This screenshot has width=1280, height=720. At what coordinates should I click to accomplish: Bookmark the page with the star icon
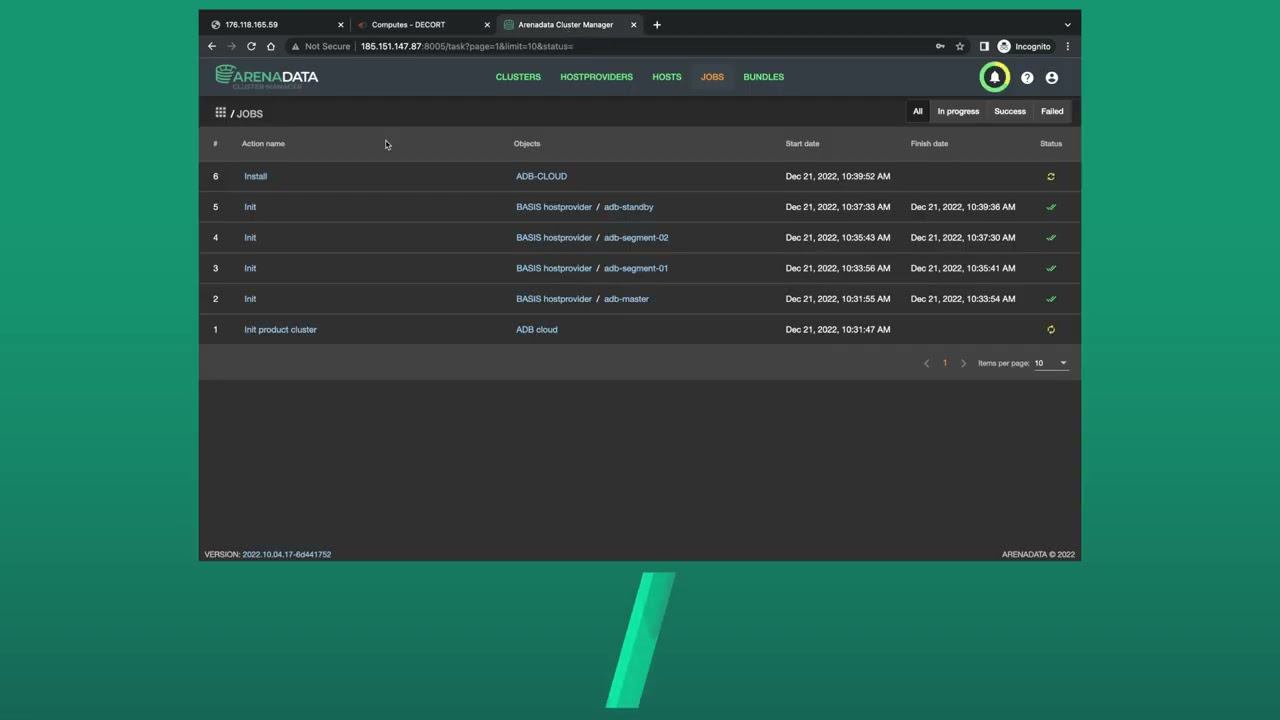[x=960, y=46]
